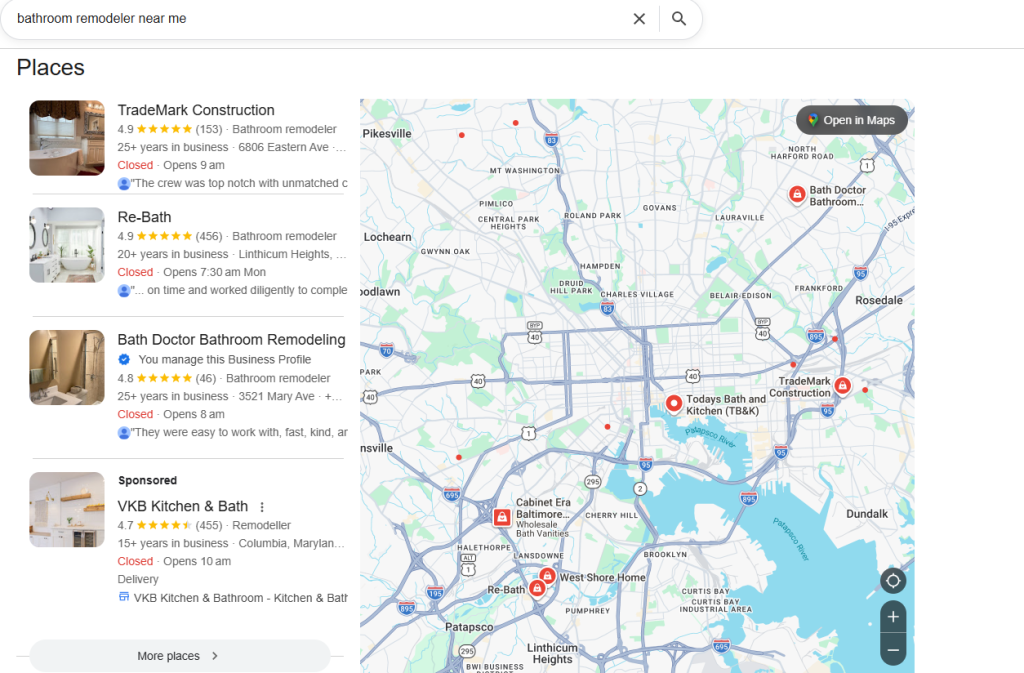The image size is (1024, 673).
Task: Click VKB Kitchen & Bath 4.7 star rating
Action: [165, 525]
